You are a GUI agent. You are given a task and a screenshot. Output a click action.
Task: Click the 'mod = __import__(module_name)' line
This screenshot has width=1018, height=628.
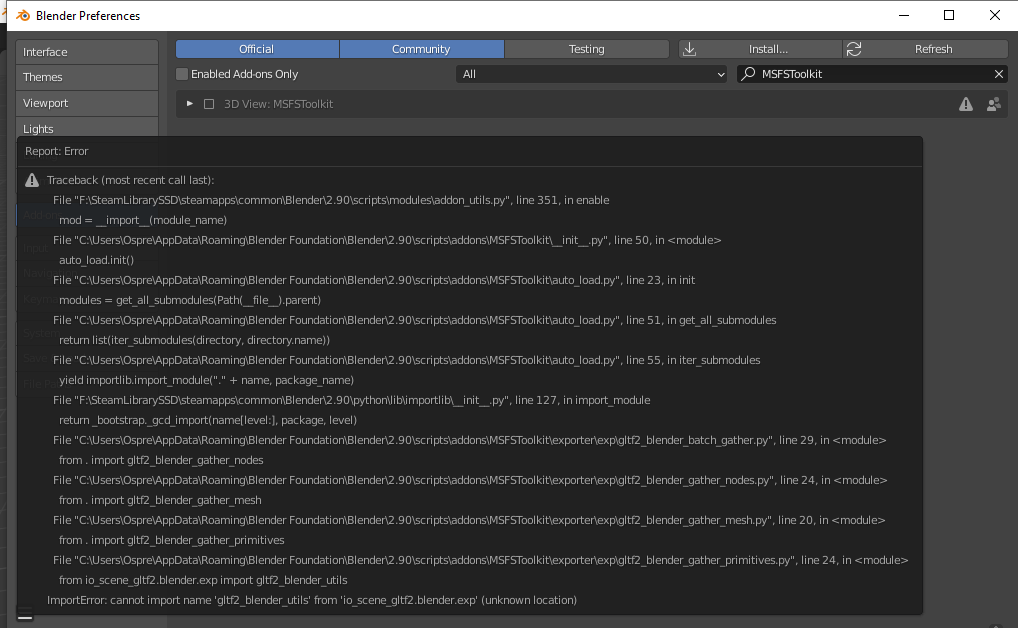(x=143, y=220)
